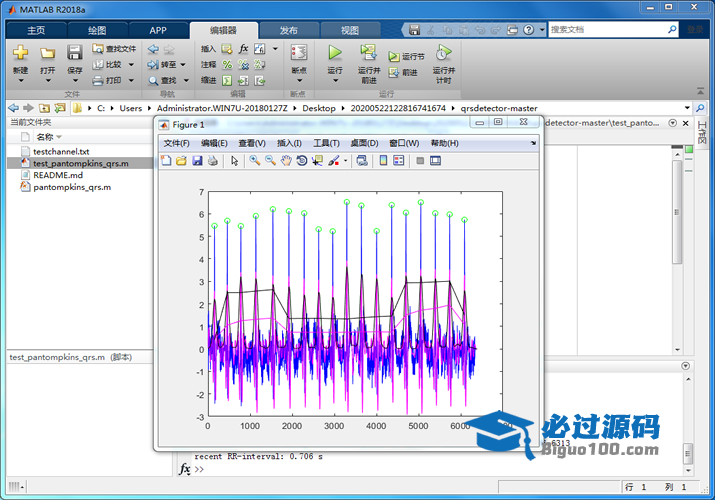
Task: Click the search documentation input field
Action: 608,30
